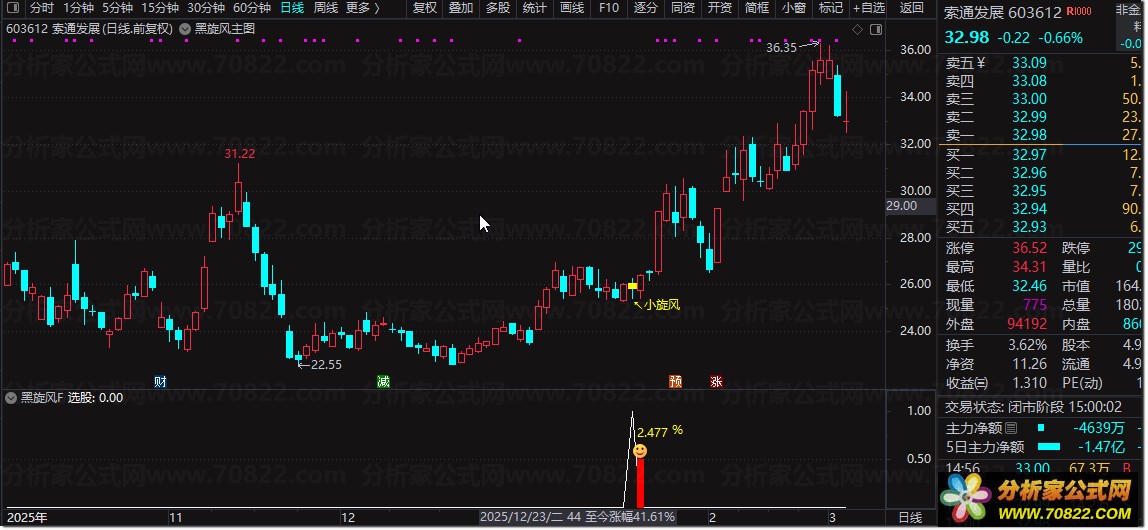Click the 逐分 toolbar button
This screenshot has width=1148, height=530.
tap(646, 8)
